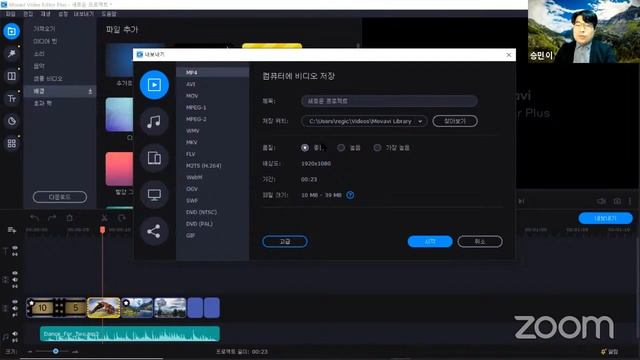The image size is (640, 360).
Task: Select Save for devices icon
Action: [x=154, y=158]
